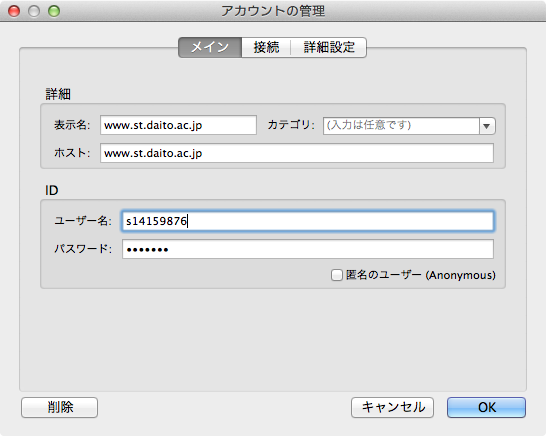
Task: Switch to the メイン tab
Action: tap(210, 47)
